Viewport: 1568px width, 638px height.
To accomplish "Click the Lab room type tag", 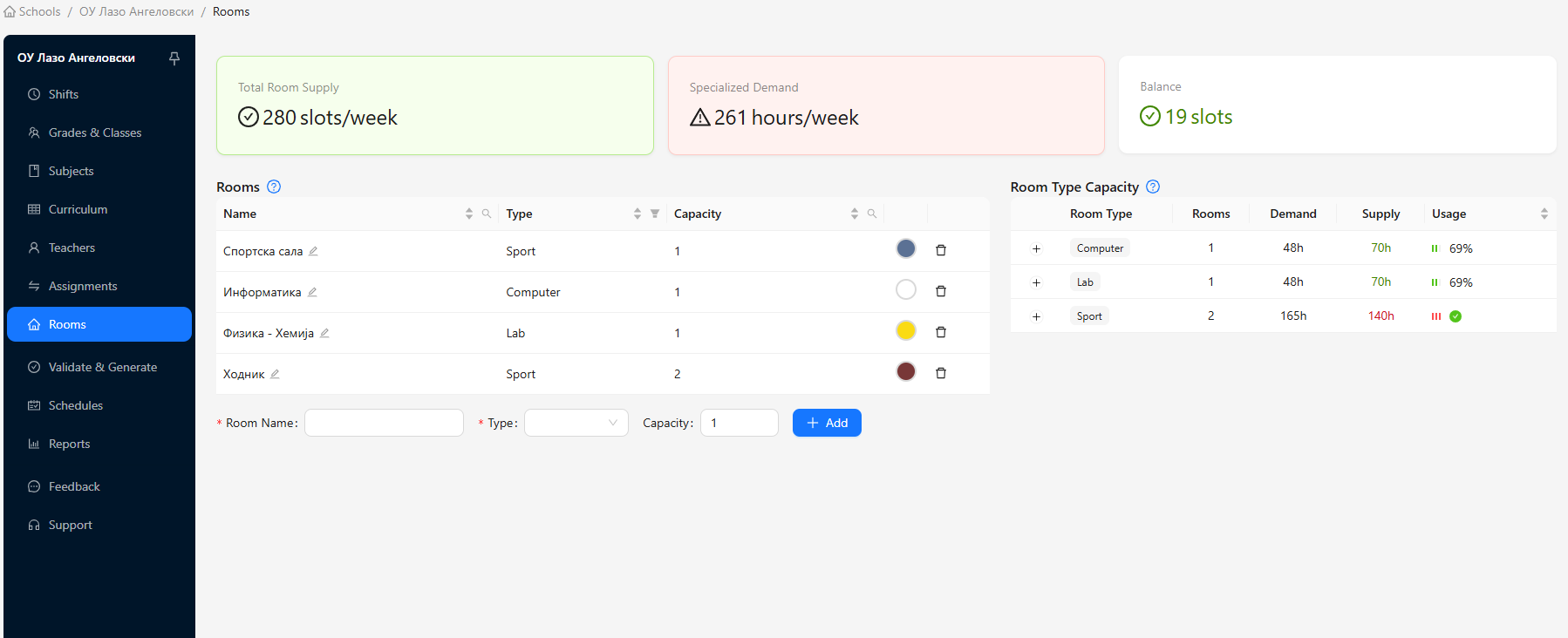I will pos(1085,282).
